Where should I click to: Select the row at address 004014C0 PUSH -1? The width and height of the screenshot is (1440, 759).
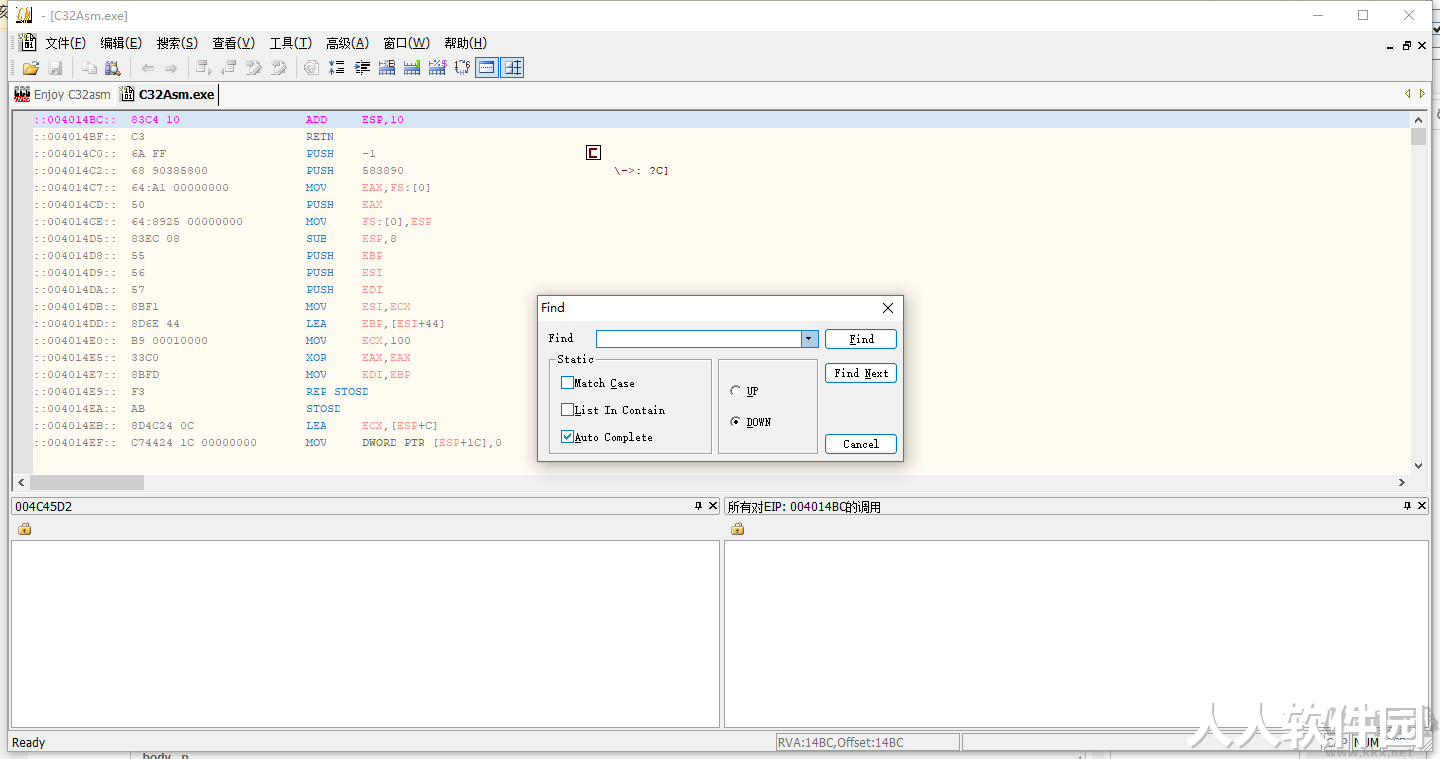pos(721,153)
